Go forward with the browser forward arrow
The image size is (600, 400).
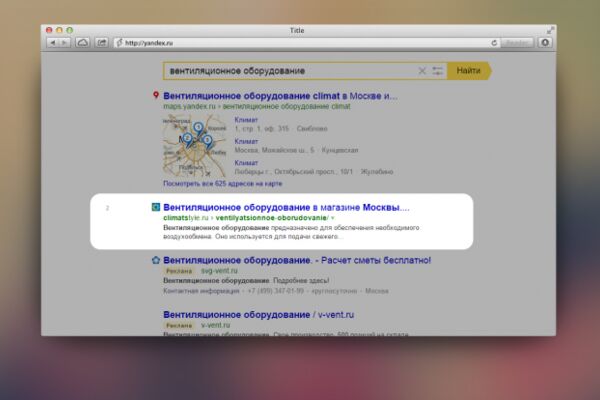[x=64, y=43]
